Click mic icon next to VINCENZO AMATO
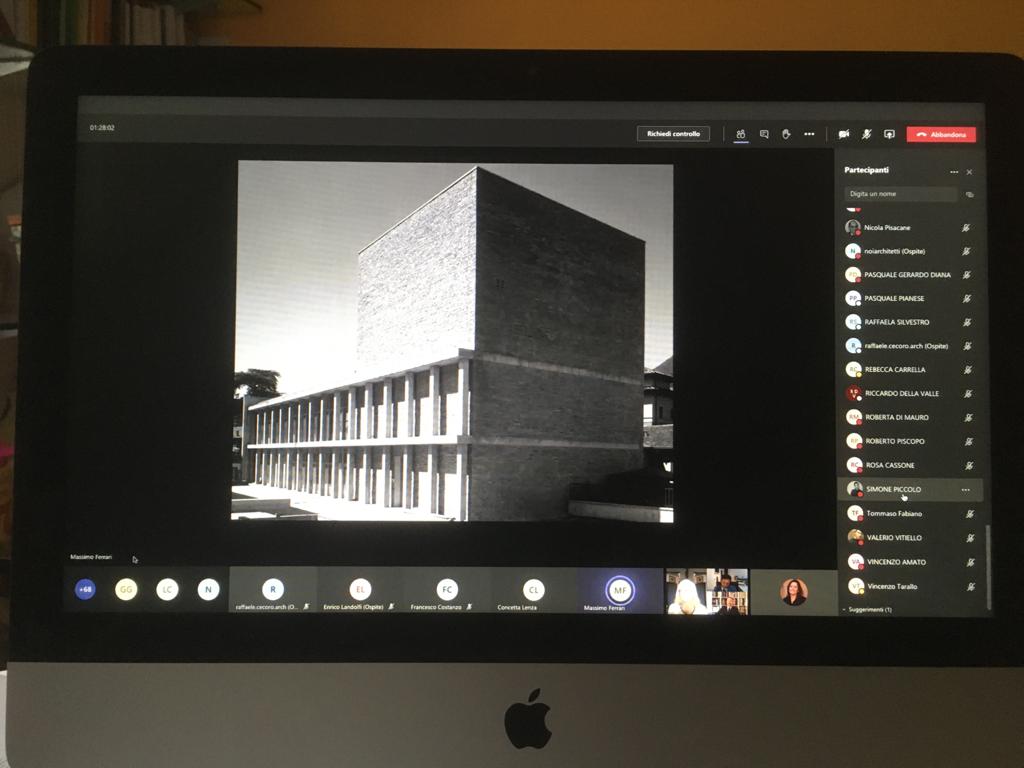 click(x=971, y=562)
